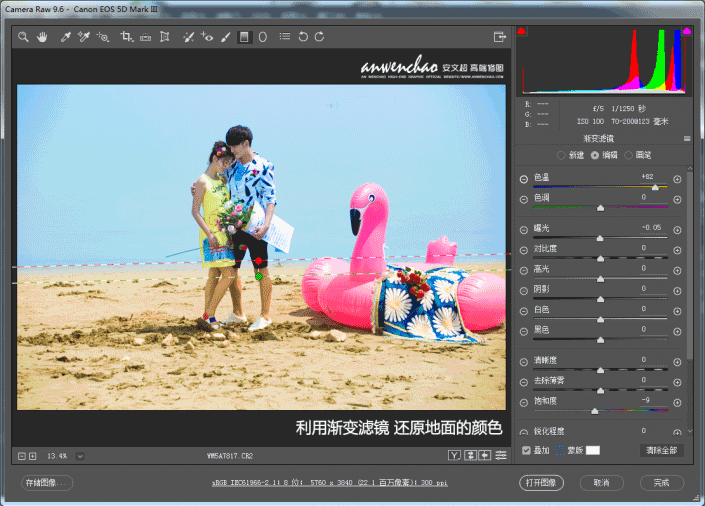
Task: Select the red gradient filter pin on image
Action: click(259, 261)
